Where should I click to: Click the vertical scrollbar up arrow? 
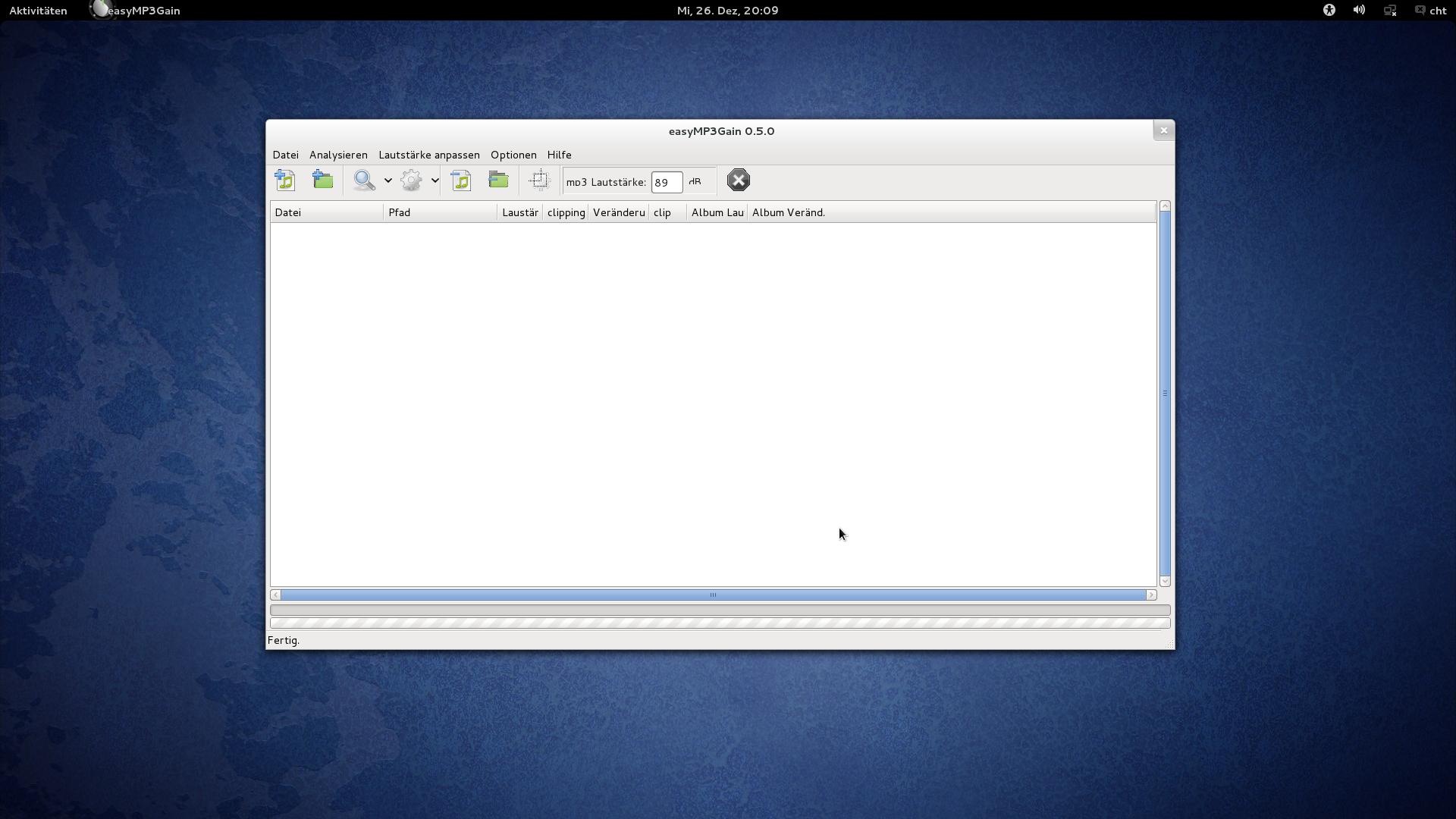[1165, 206]
